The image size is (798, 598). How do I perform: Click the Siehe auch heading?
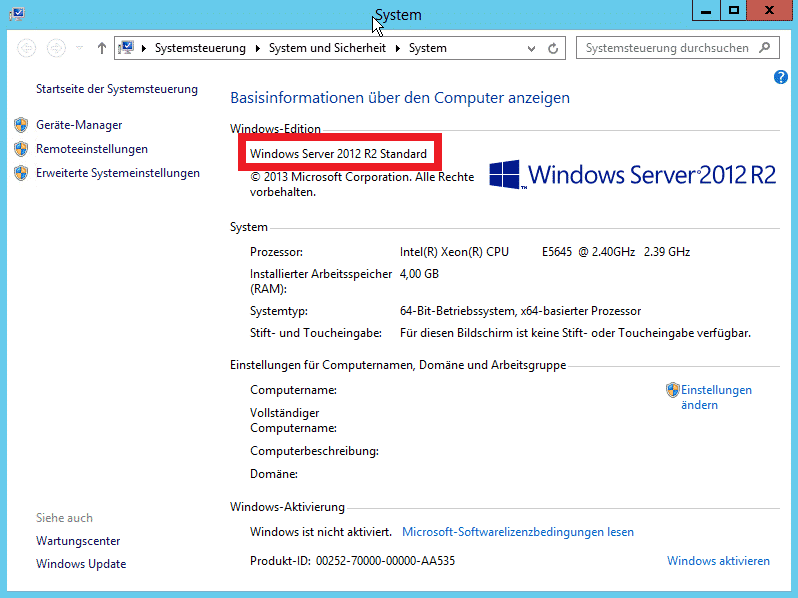(x=64, y=518)
